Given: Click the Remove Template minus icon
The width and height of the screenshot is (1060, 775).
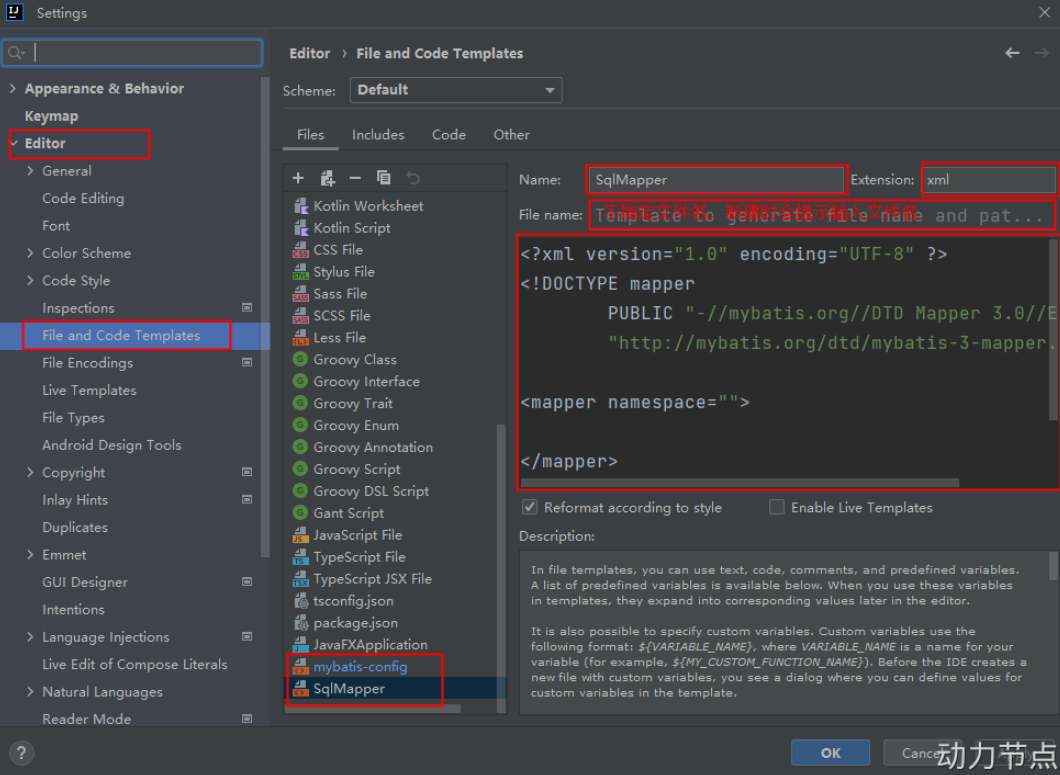Looking at the screenshot, I should pyautogui.click(x=355, y=178).
